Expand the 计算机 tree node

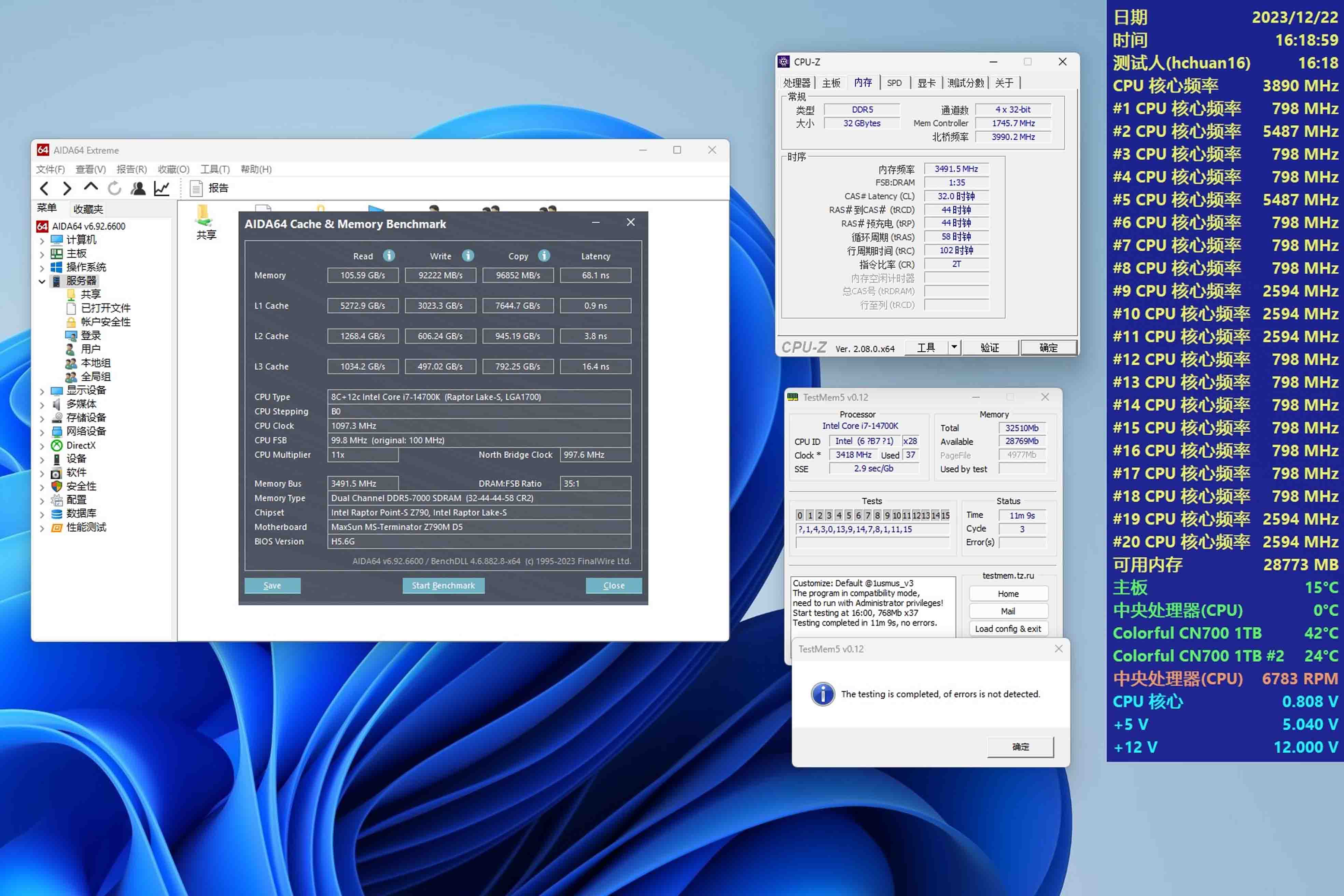(x=42, y=241)
